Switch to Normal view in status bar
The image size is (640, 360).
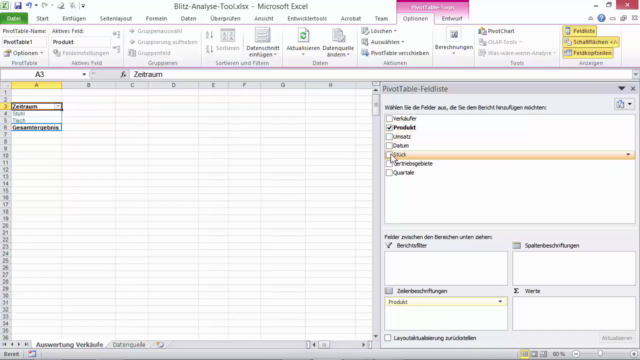click(x=524, y=354)
